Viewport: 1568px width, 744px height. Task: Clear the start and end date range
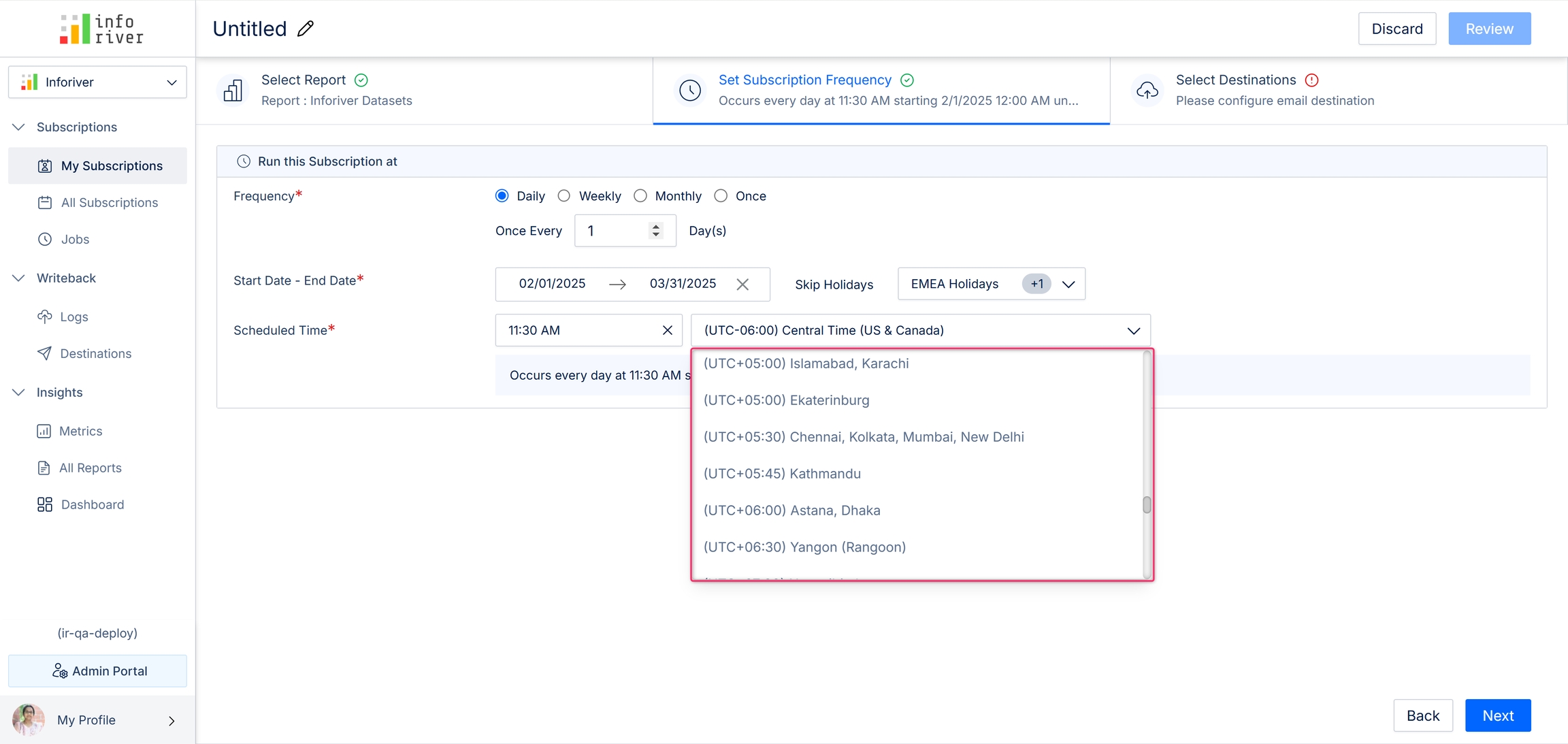[x=742, y=285]
